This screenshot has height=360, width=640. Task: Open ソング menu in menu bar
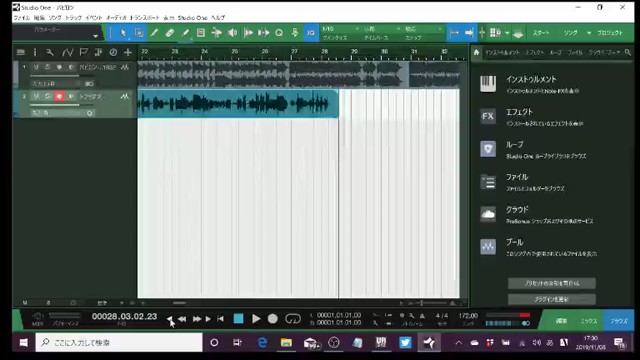(x=55, y=18)
